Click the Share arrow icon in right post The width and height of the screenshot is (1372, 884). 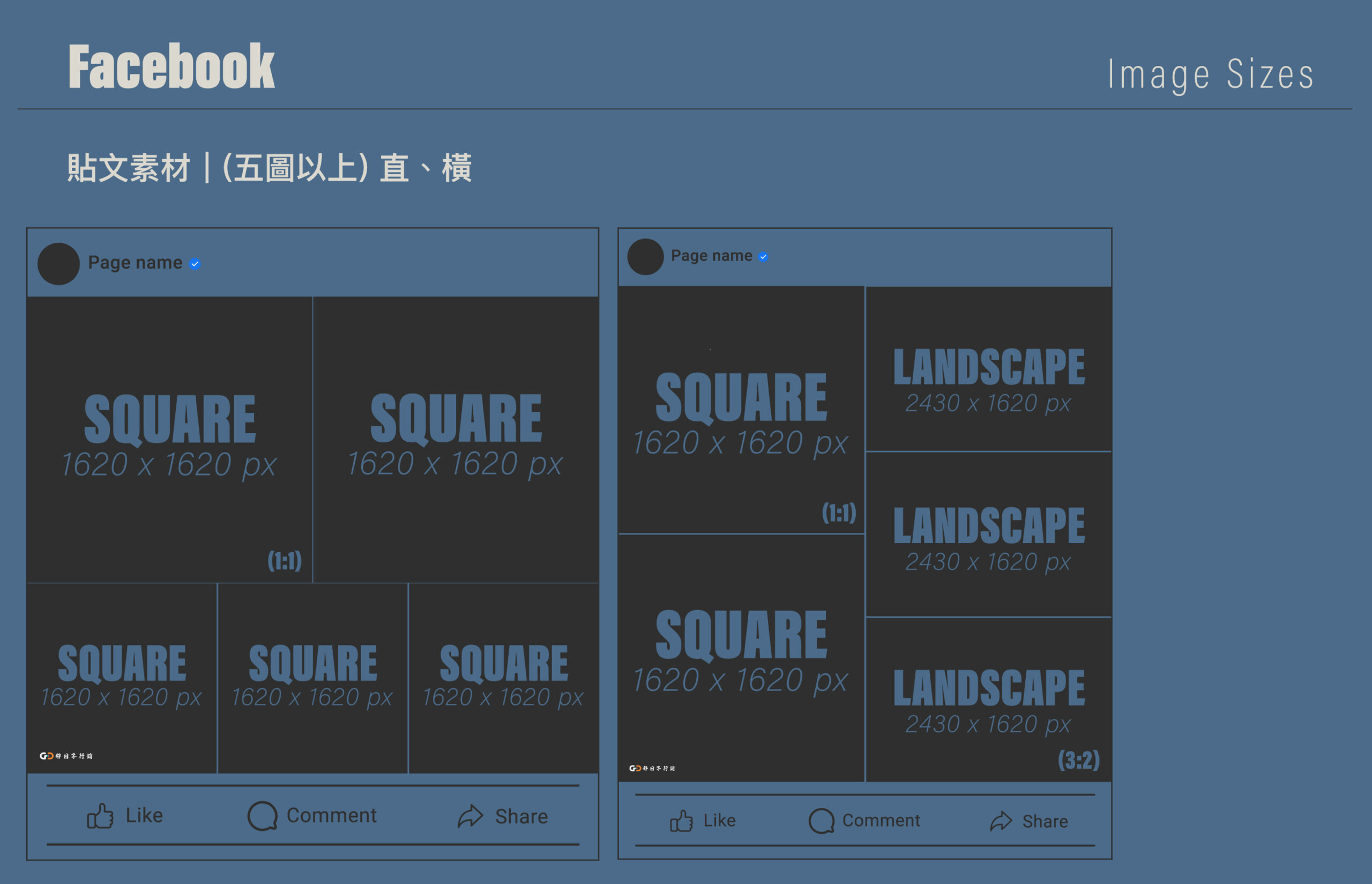coord(1001,821)
